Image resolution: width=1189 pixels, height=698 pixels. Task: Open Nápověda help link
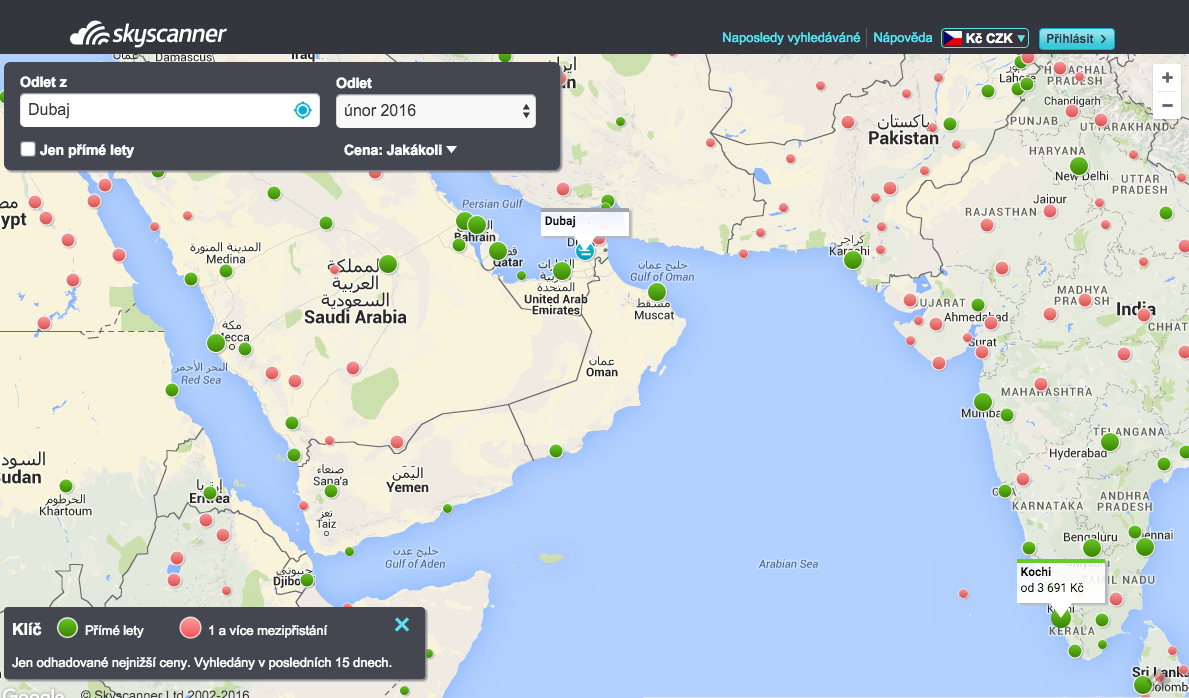902,38
